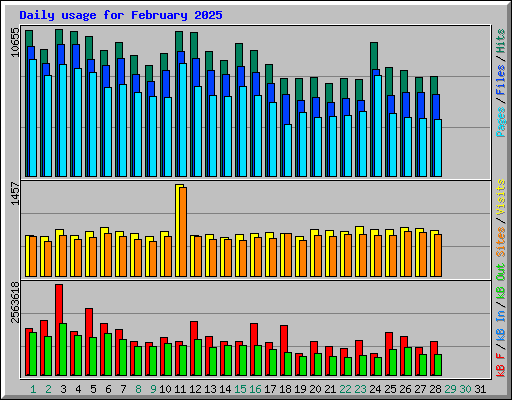This screenshot has height=400, width=512.
Task: Click the 'Sites' legend label
Action: 501,242
